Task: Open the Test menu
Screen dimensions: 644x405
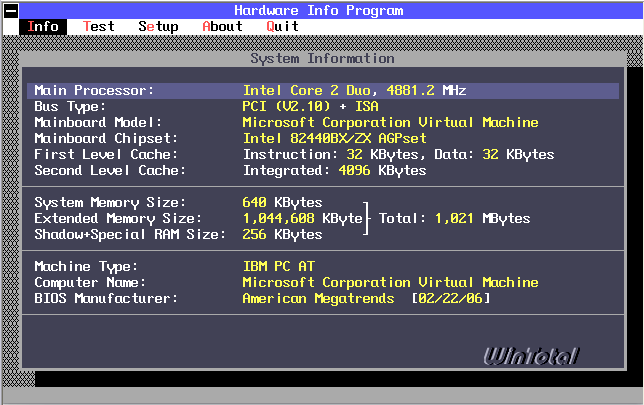Action: pyautogui.click(x=99, y=27)
